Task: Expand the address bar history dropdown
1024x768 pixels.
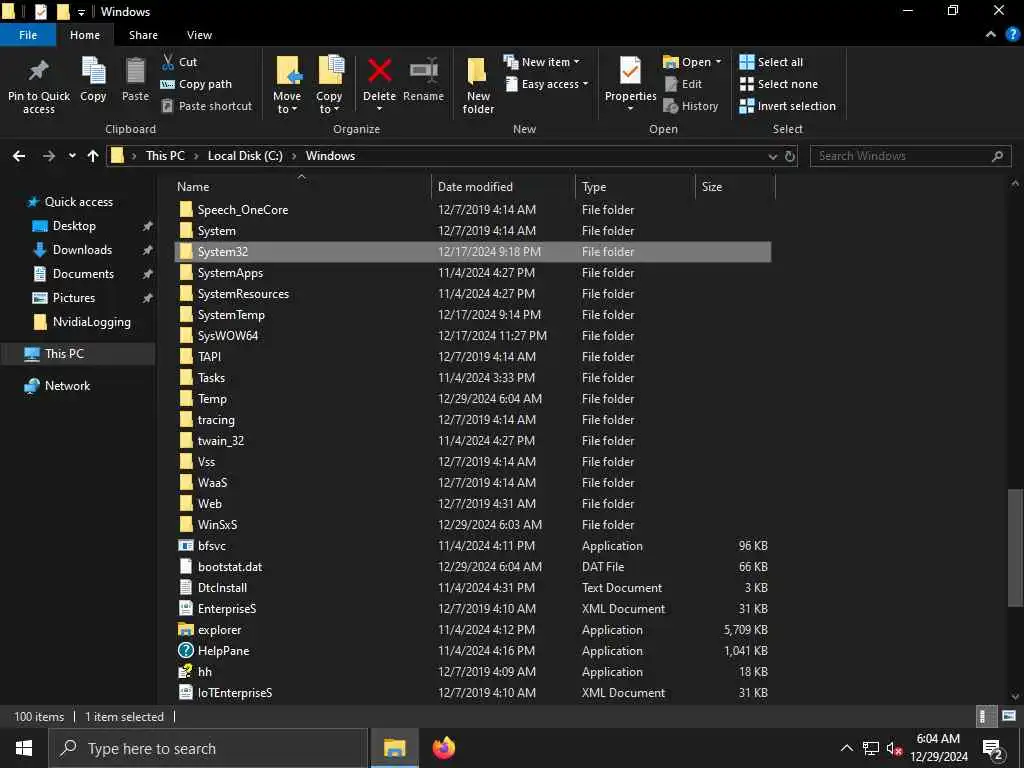Action: 773,156
